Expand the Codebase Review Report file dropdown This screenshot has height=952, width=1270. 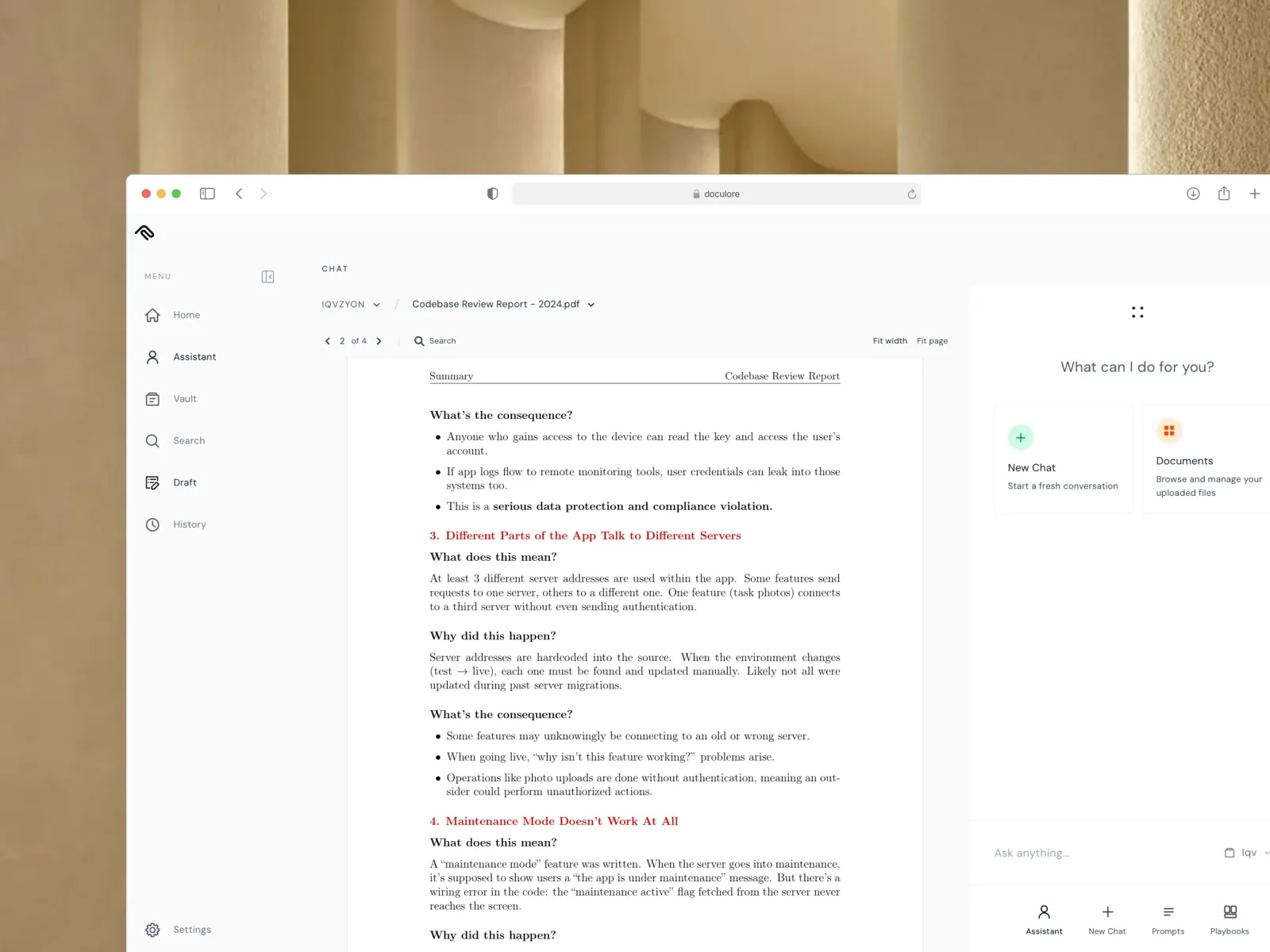tap(503, 305)
